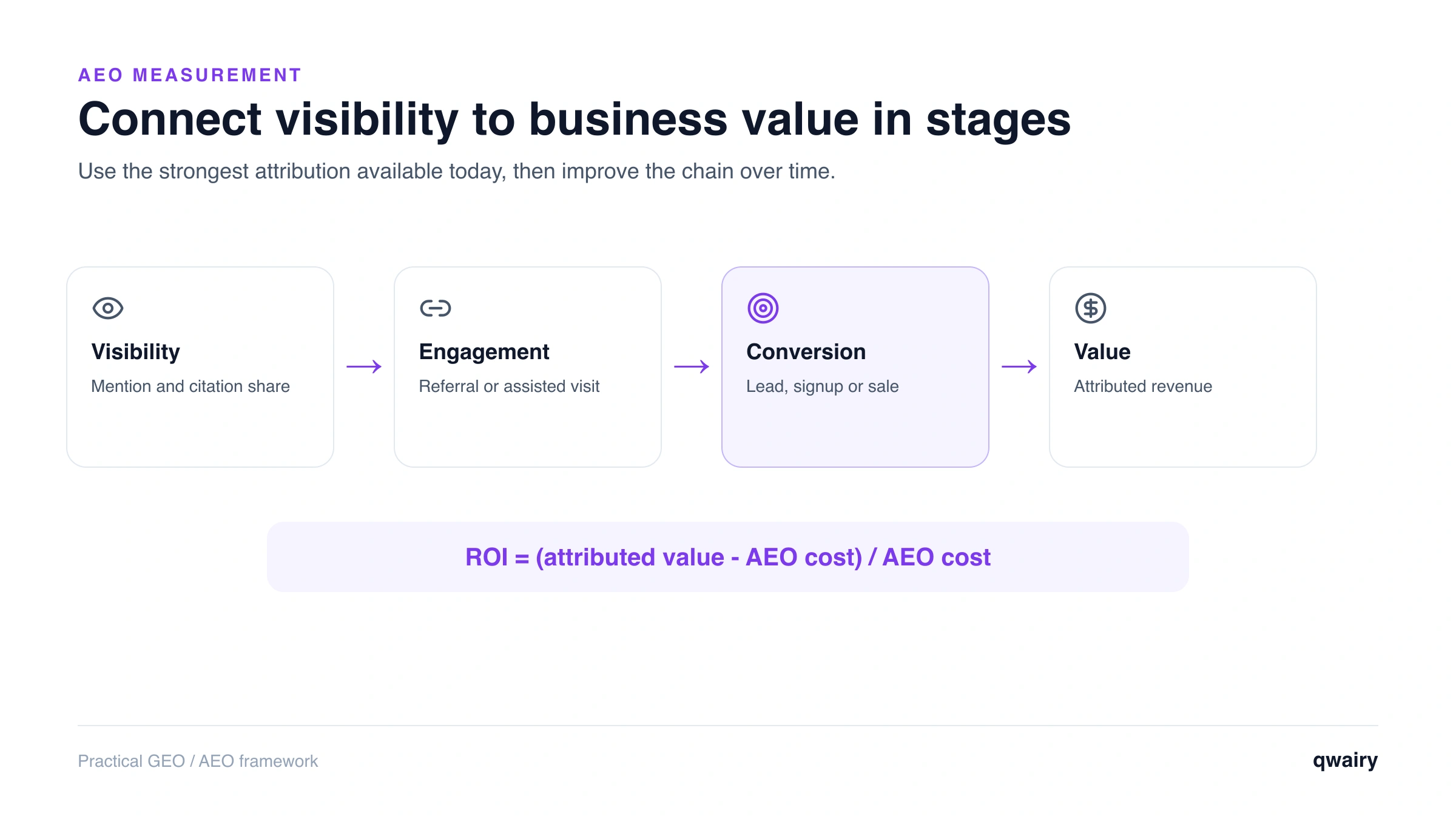The image size is (1456, 819).
Task: Select the Conversion heading
Action: (x=806, y=352)
